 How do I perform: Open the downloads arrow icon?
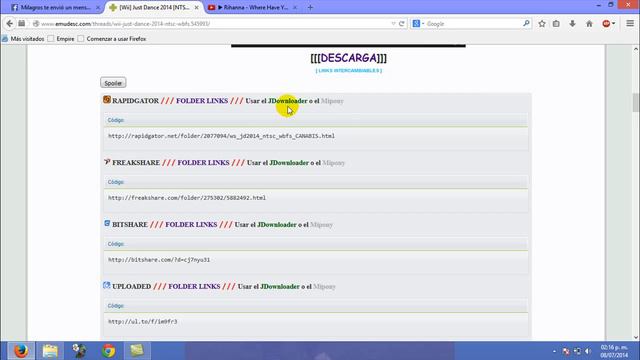coord(573,24)
